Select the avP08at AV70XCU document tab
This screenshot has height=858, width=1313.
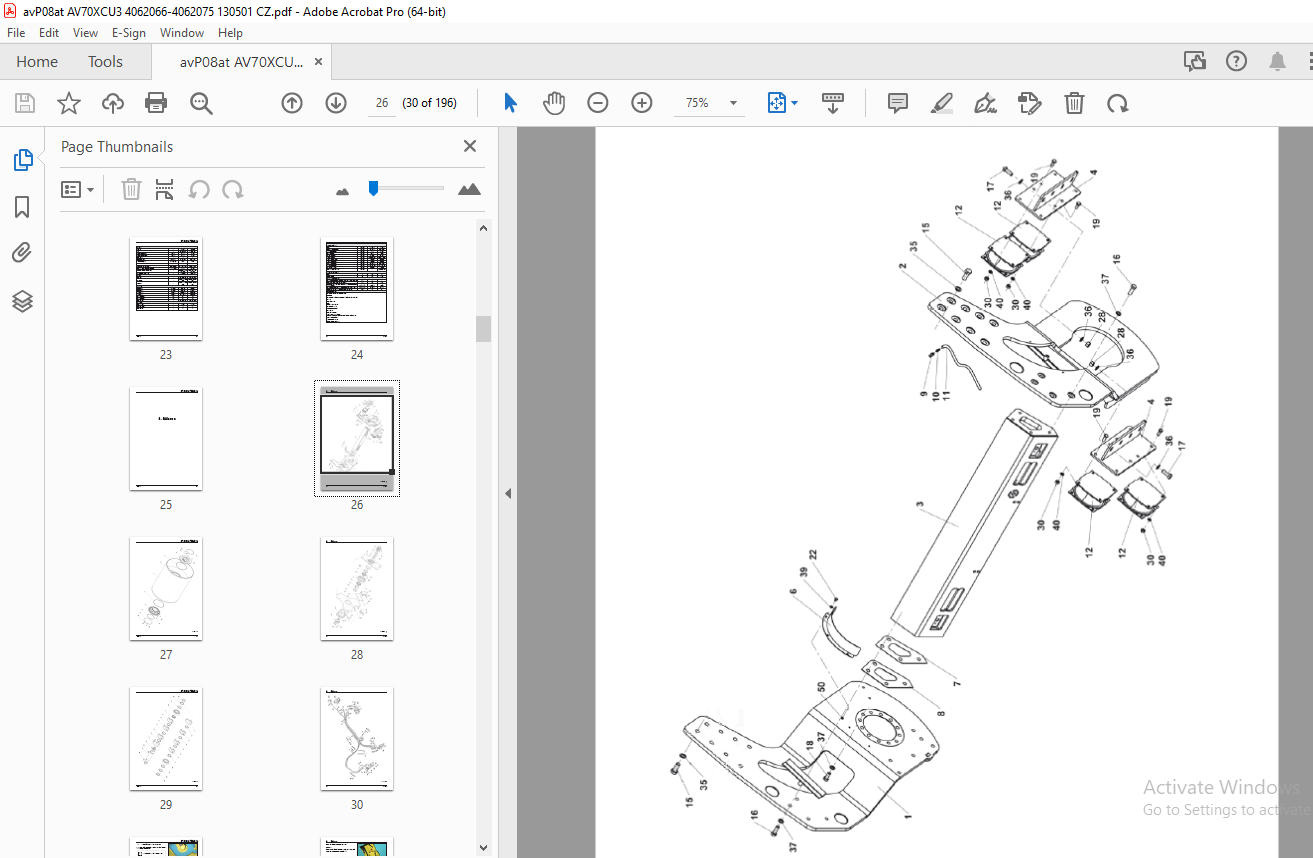(x=241, y=62)
